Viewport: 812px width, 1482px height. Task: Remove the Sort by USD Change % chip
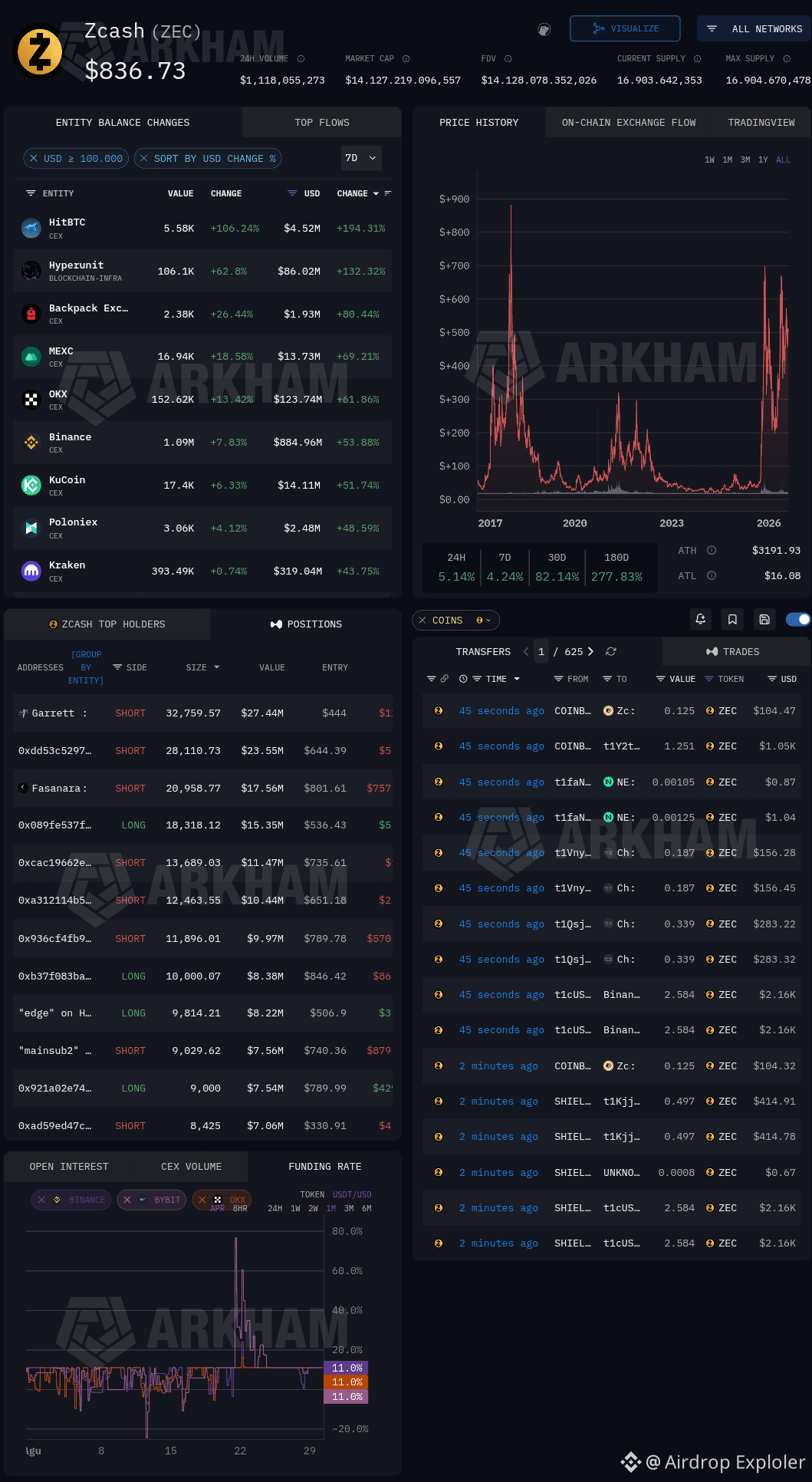(x=144, y=159)
